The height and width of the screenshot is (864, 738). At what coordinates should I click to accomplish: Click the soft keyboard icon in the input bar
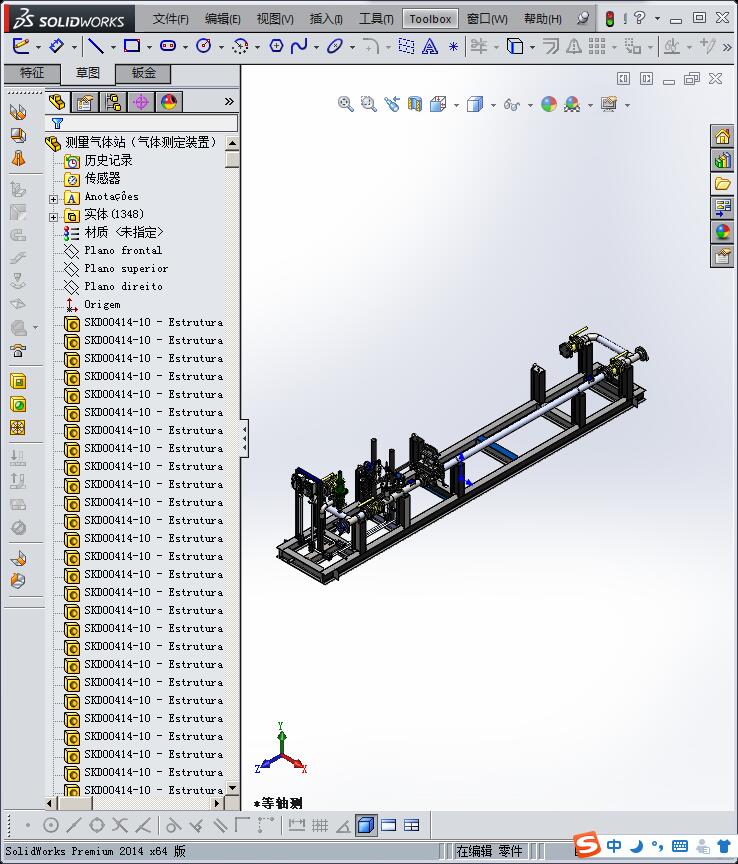tap(680, 845)
